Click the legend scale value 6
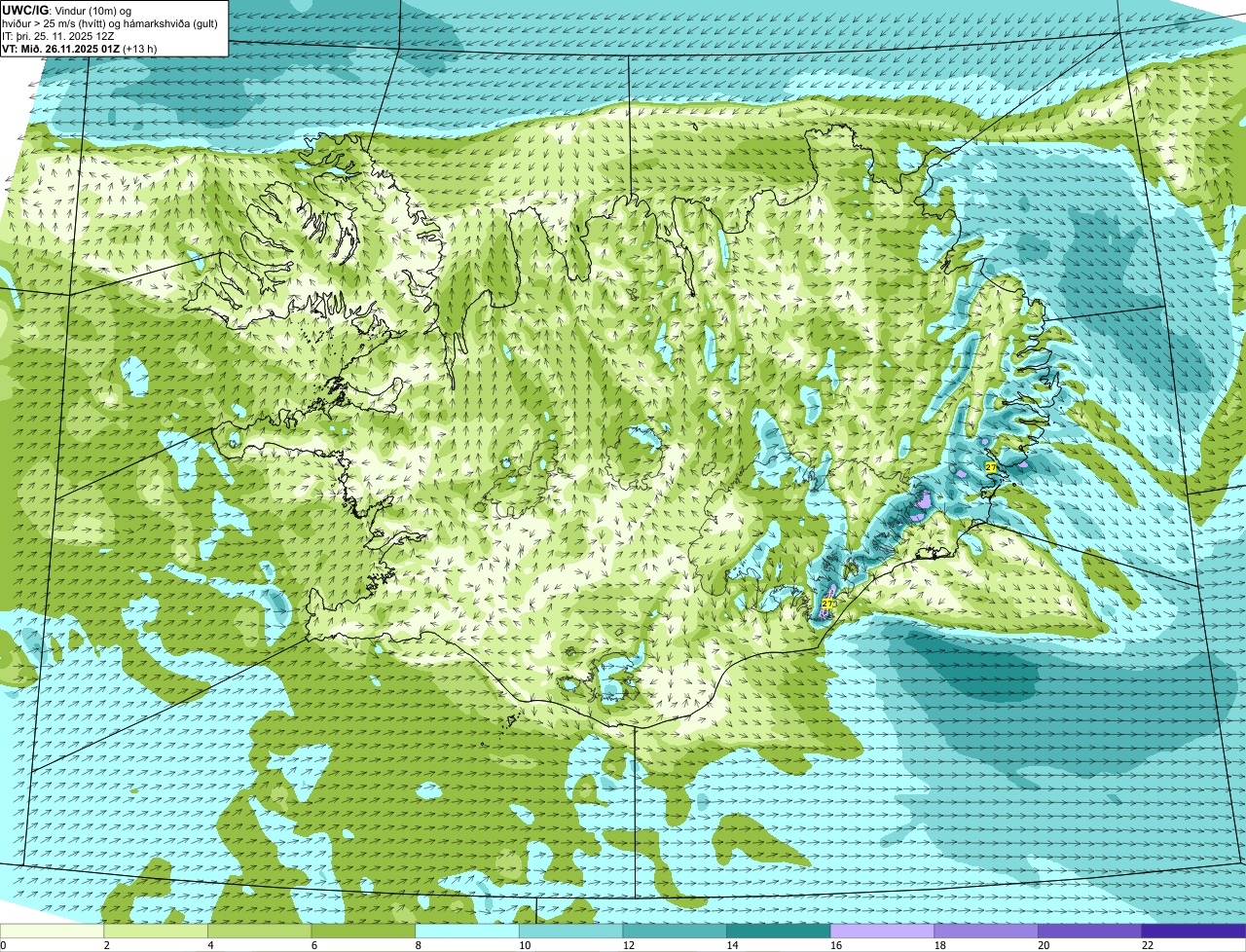Viewport: 1246px width, 952px height. [314, 945]
